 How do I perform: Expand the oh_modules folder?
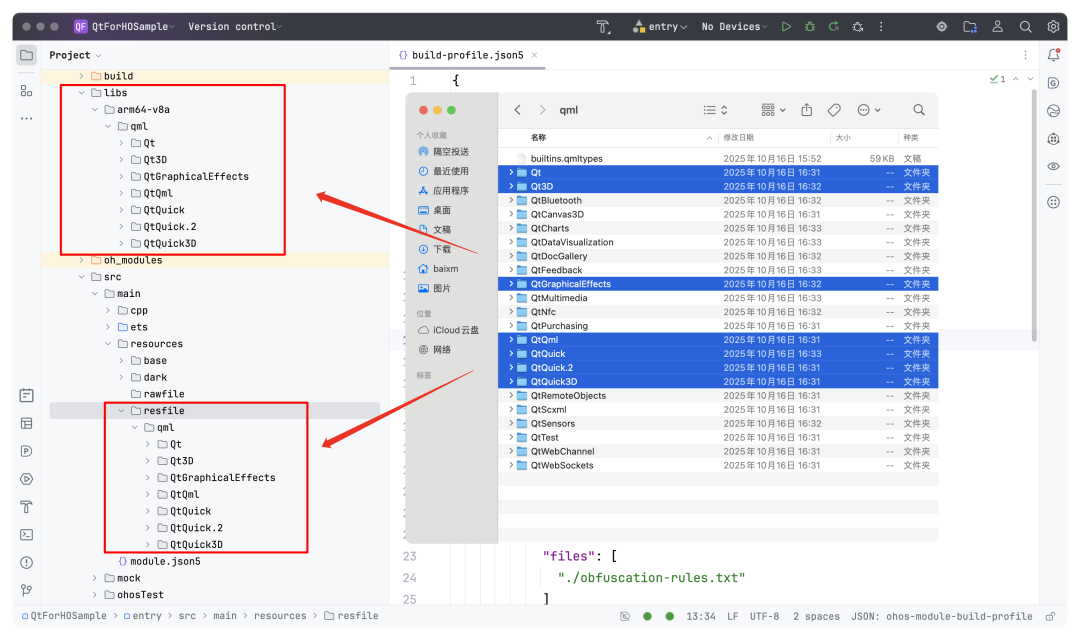81,260
